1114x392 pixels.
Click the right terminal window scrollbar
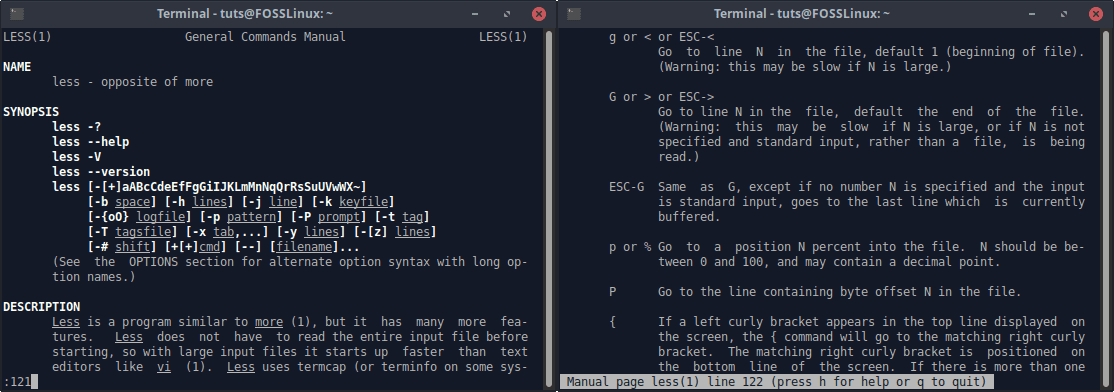(x=1105, y=208)
